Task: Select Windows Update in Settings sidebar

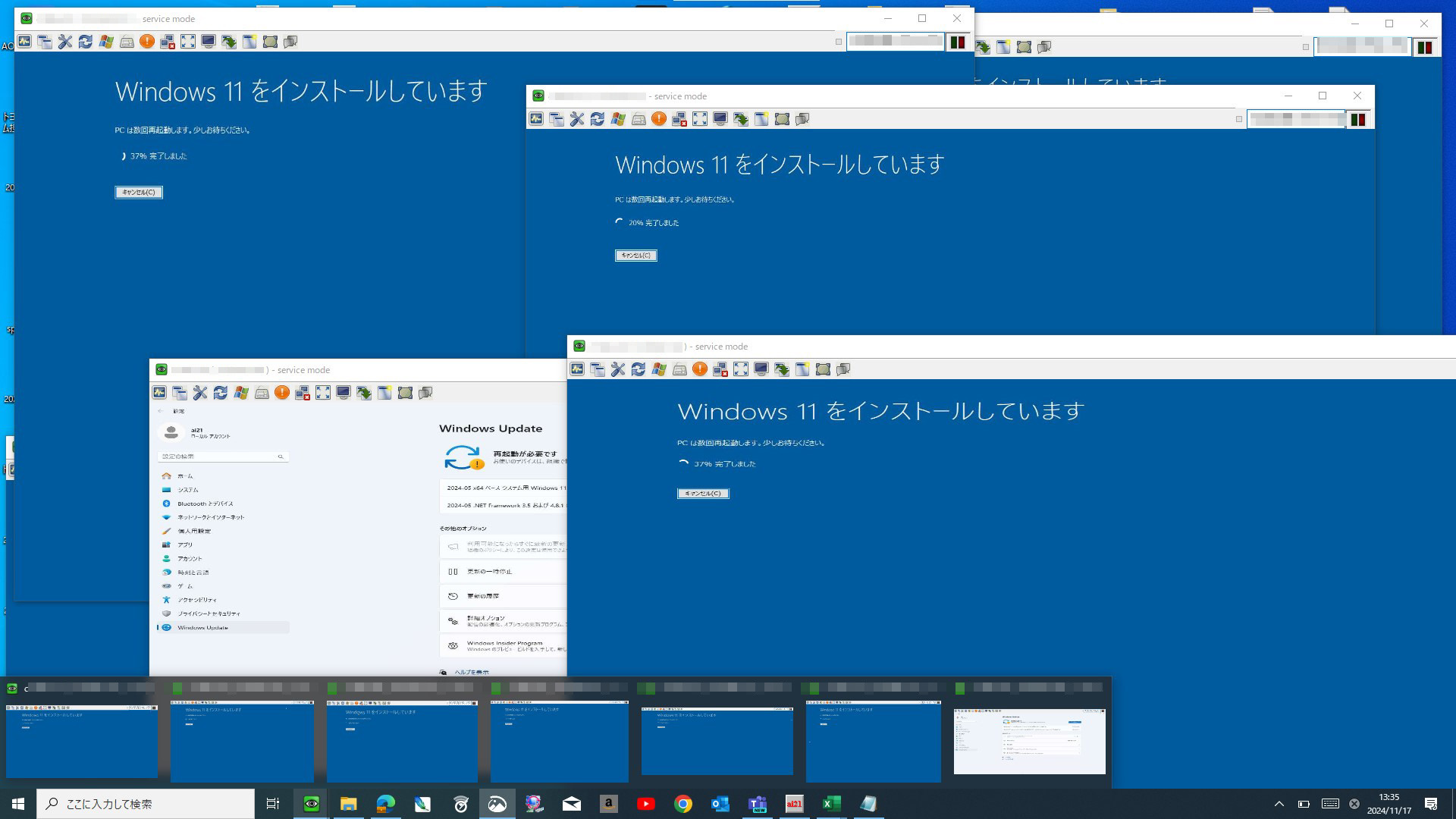Action: click(223, 628)
